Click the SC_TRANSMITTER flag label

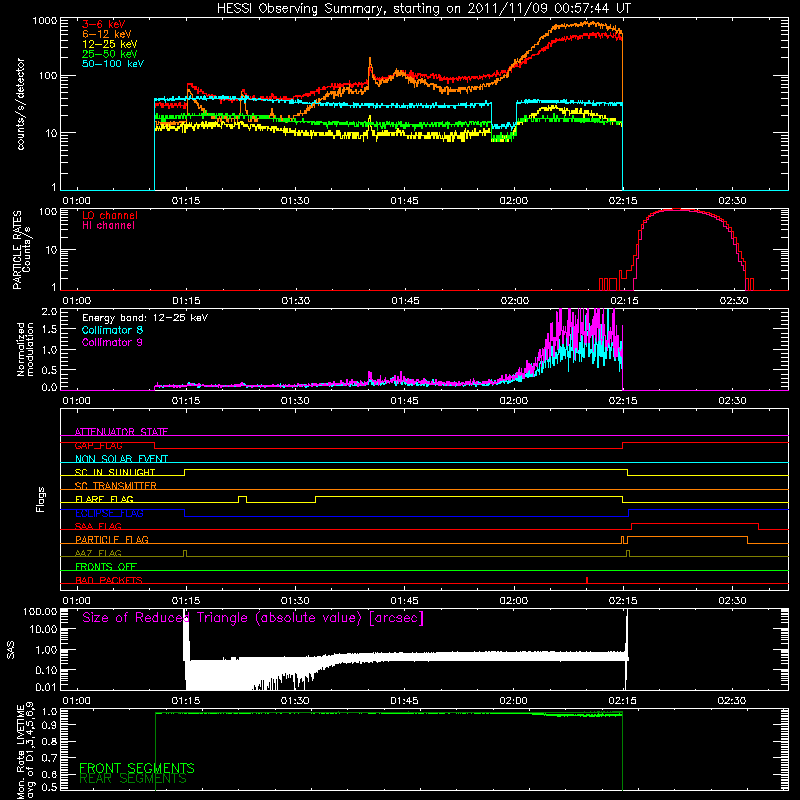coord(115,485)
